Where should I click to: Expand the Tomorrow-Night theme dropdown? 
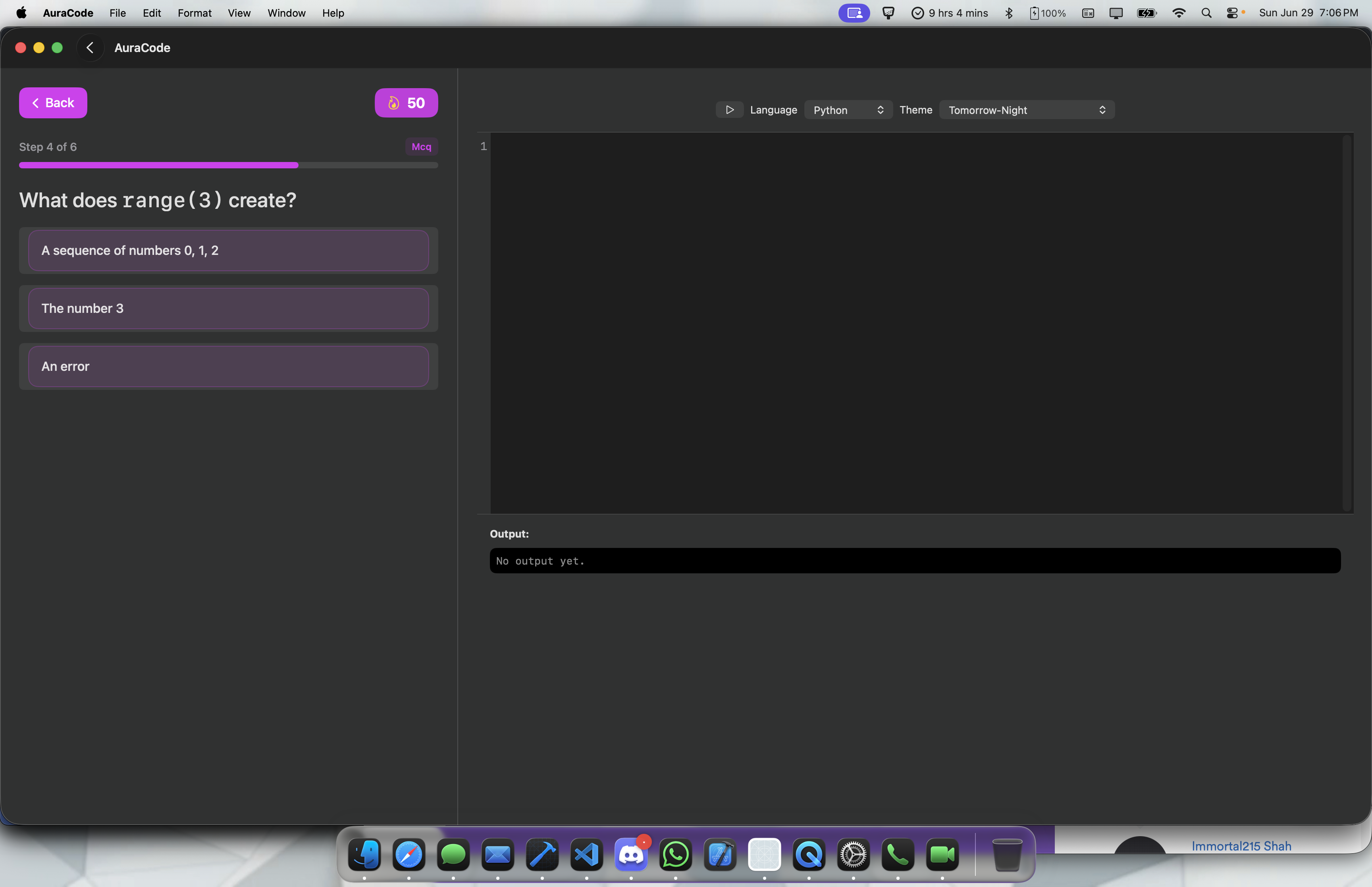[1027, 110]
